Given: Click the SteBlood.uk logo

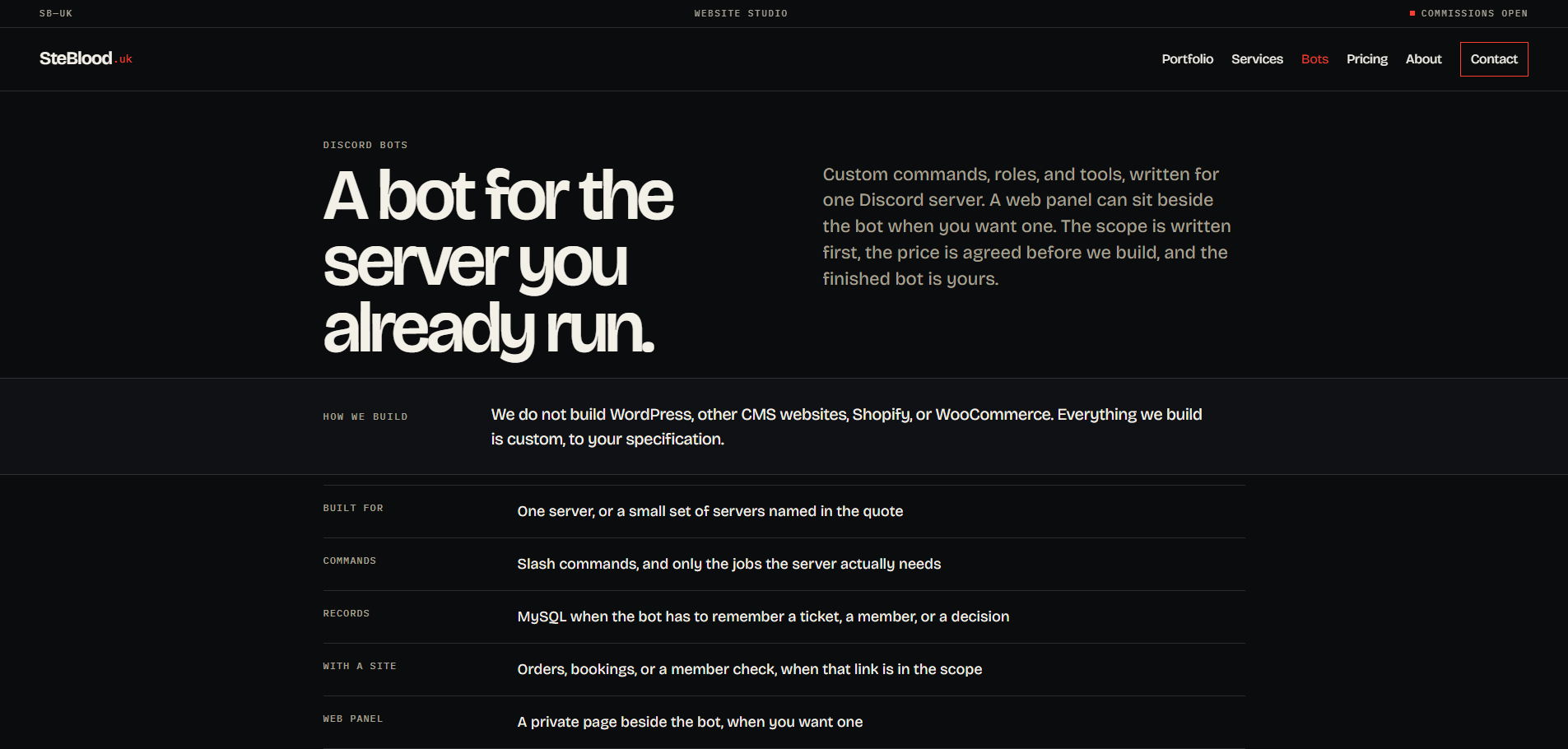Looking at the screenshot, I should click(x=86, y=58).
